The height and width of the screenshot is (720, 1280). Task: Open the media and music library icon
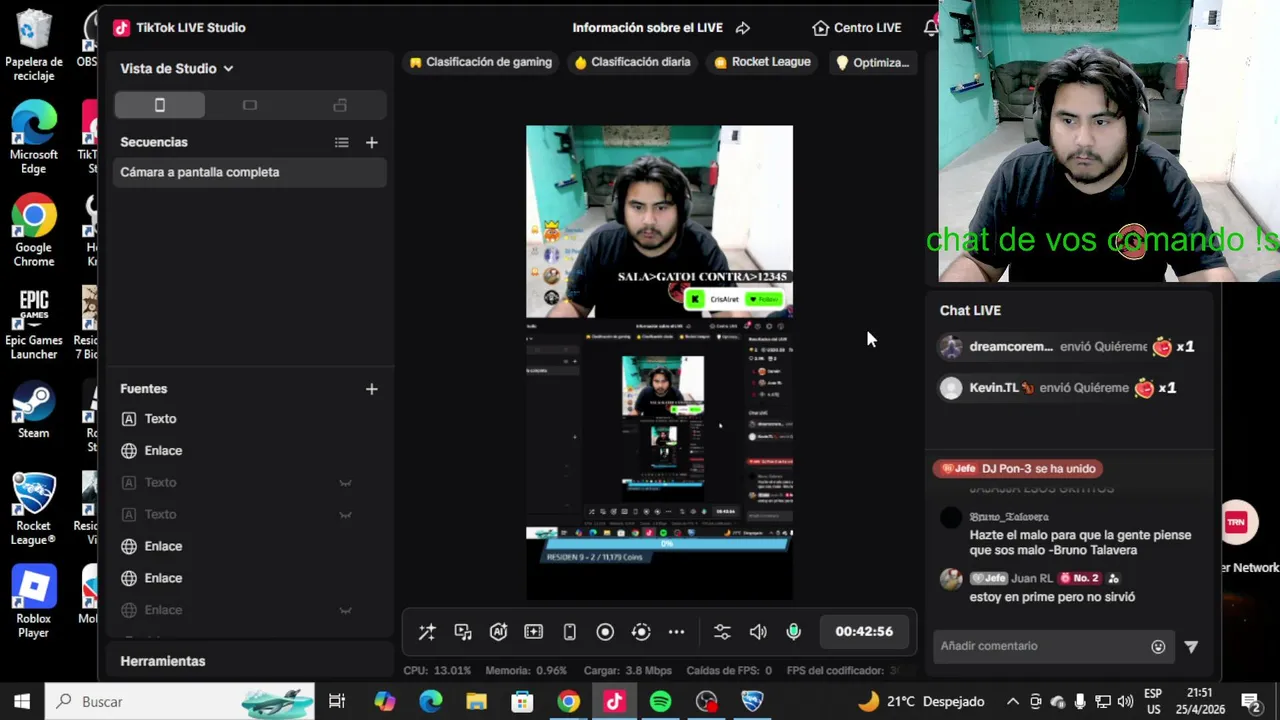point(463,632)
